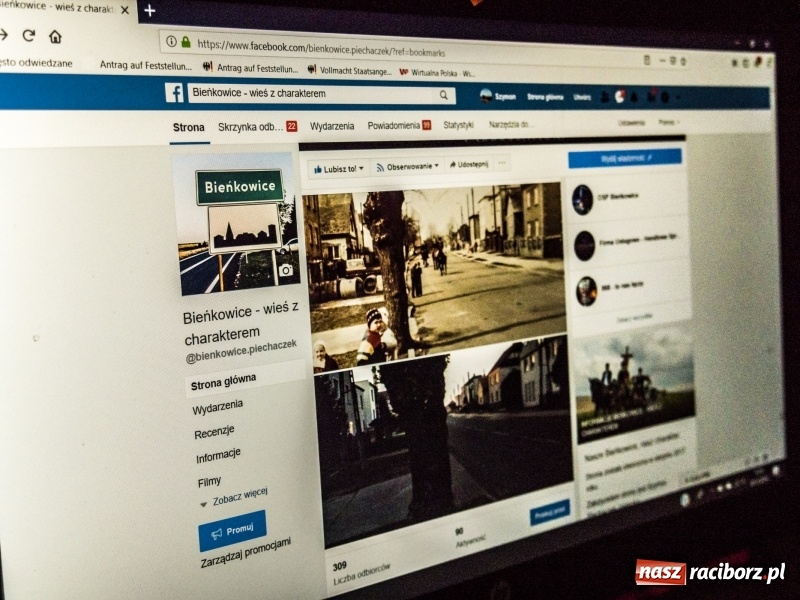Expand the '...' more options menu

[x=502, y=164]
